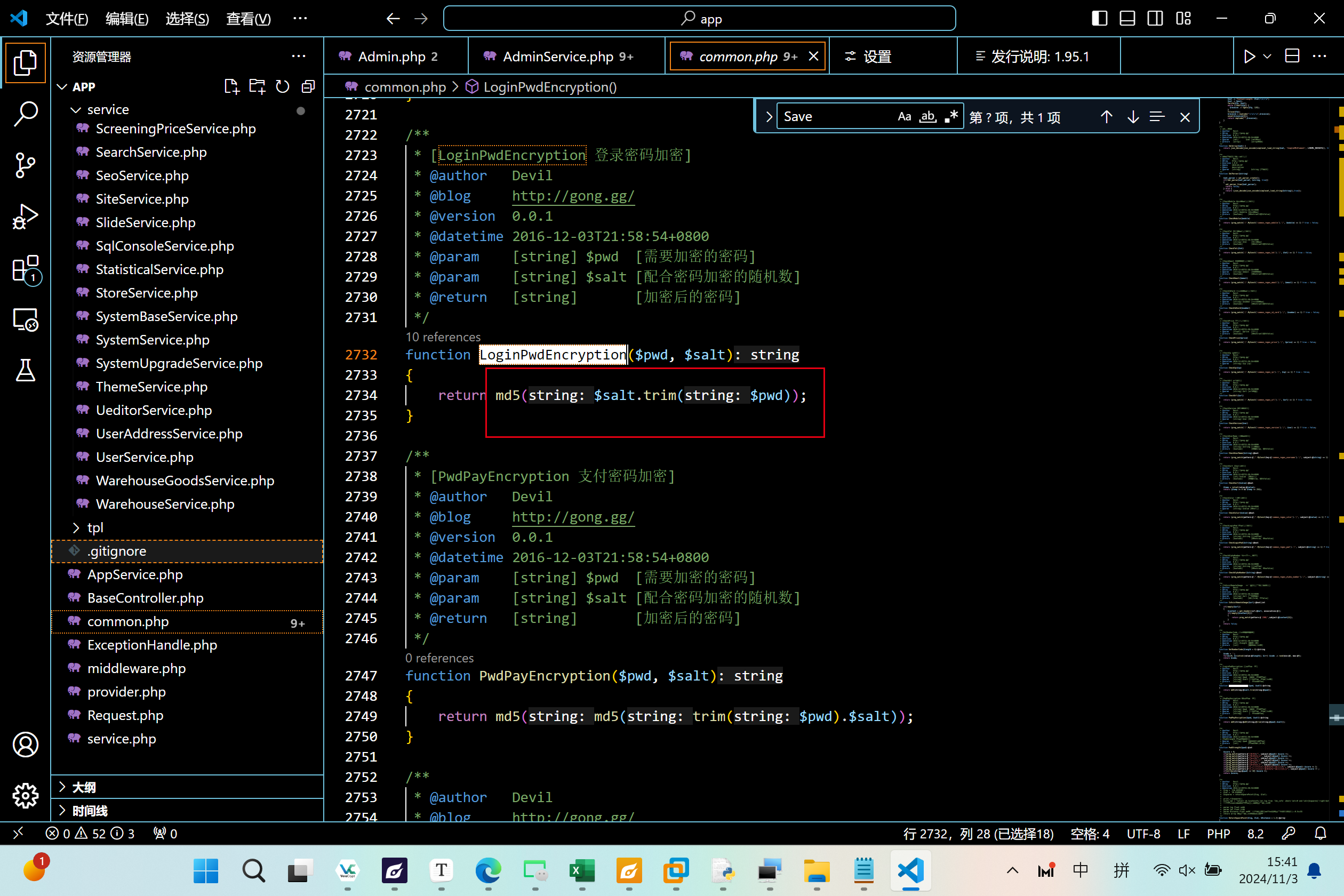The image size is (1344, 896).
Task: Open the Extensions view
Action: coord(25,269)
